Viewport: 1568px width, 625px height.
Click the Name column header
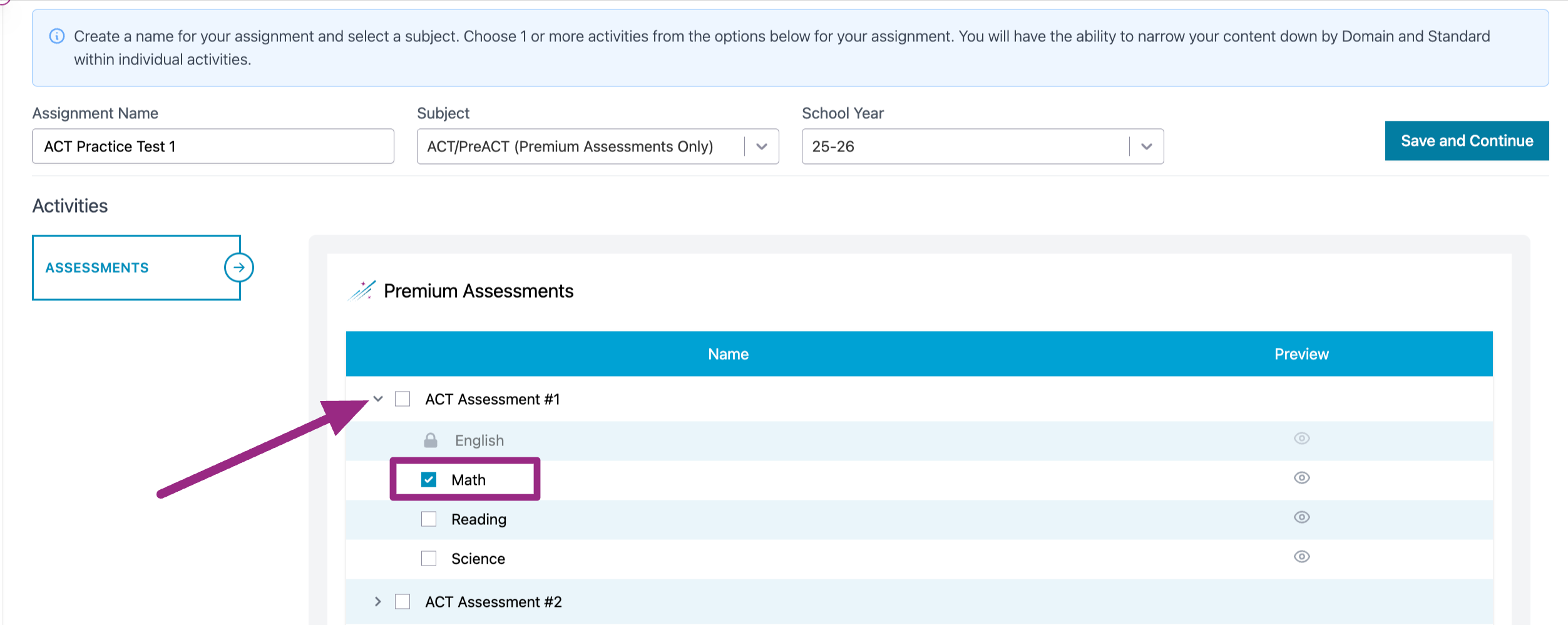tap(728, 354)
